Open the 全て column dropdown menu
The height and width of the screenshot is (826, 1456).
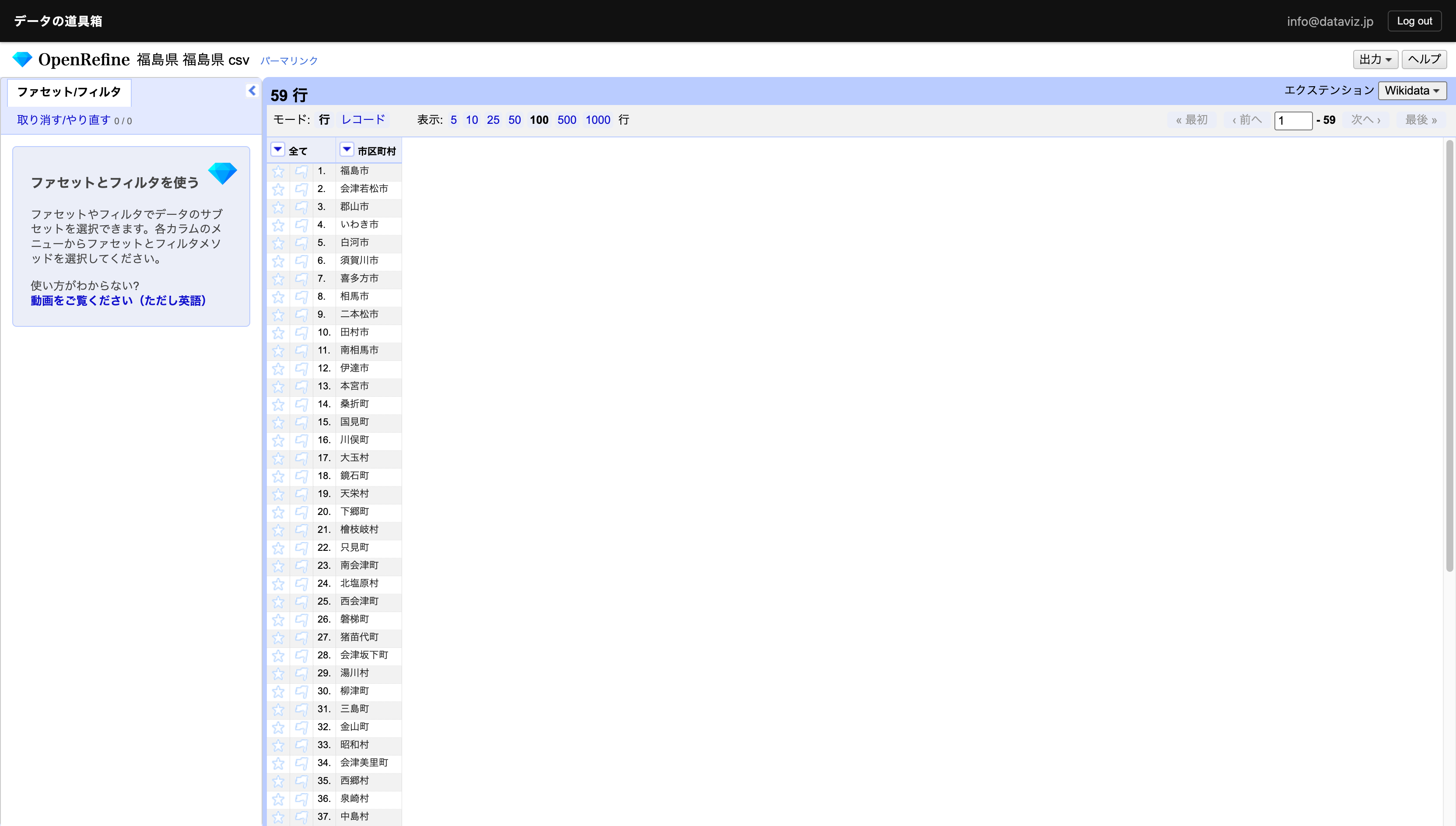pos(277,150)
